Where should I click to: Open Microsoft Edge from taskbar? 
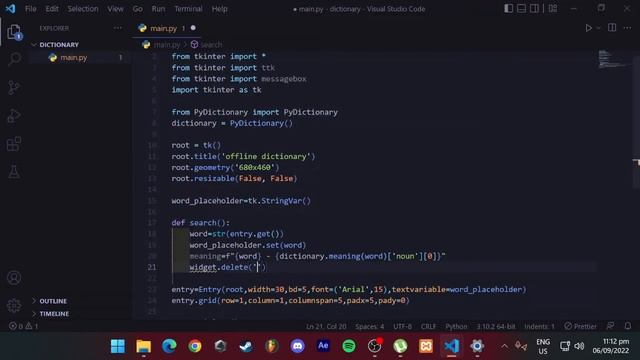(169, 346)
